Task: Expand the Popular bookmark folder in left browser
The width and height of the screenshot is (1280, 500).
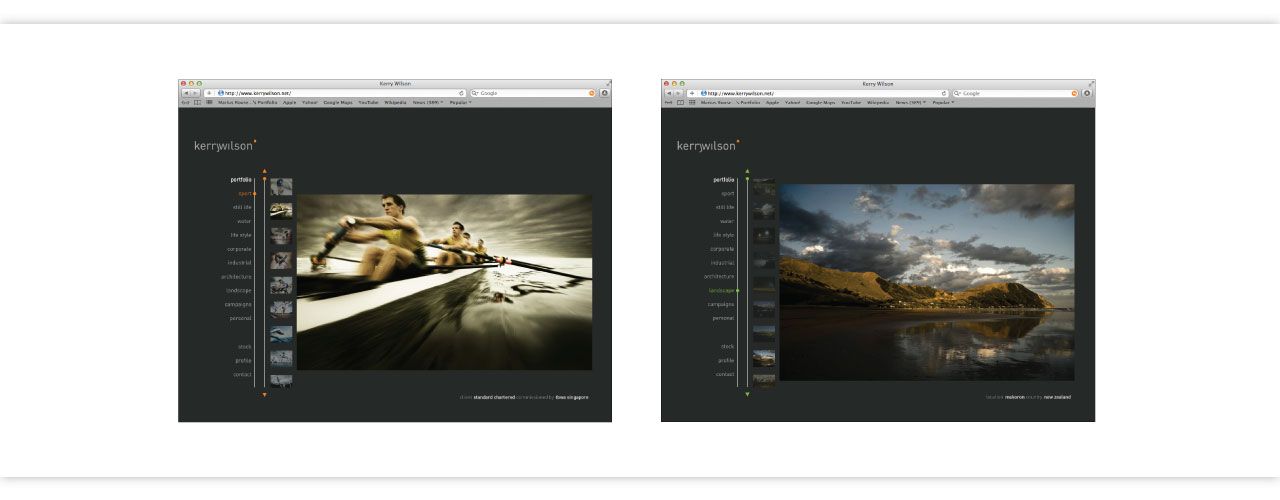Action: (460, 102)
